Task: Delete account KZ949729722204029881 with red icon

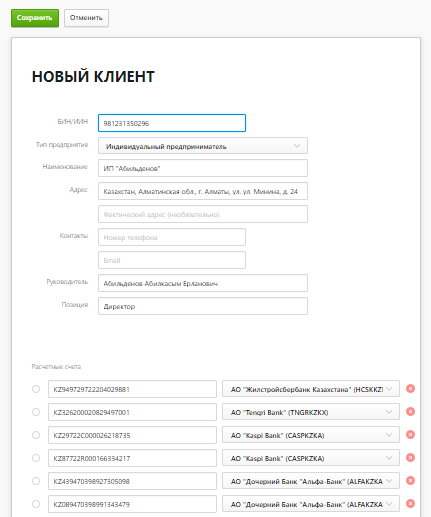Action: (x=410, y=389)
